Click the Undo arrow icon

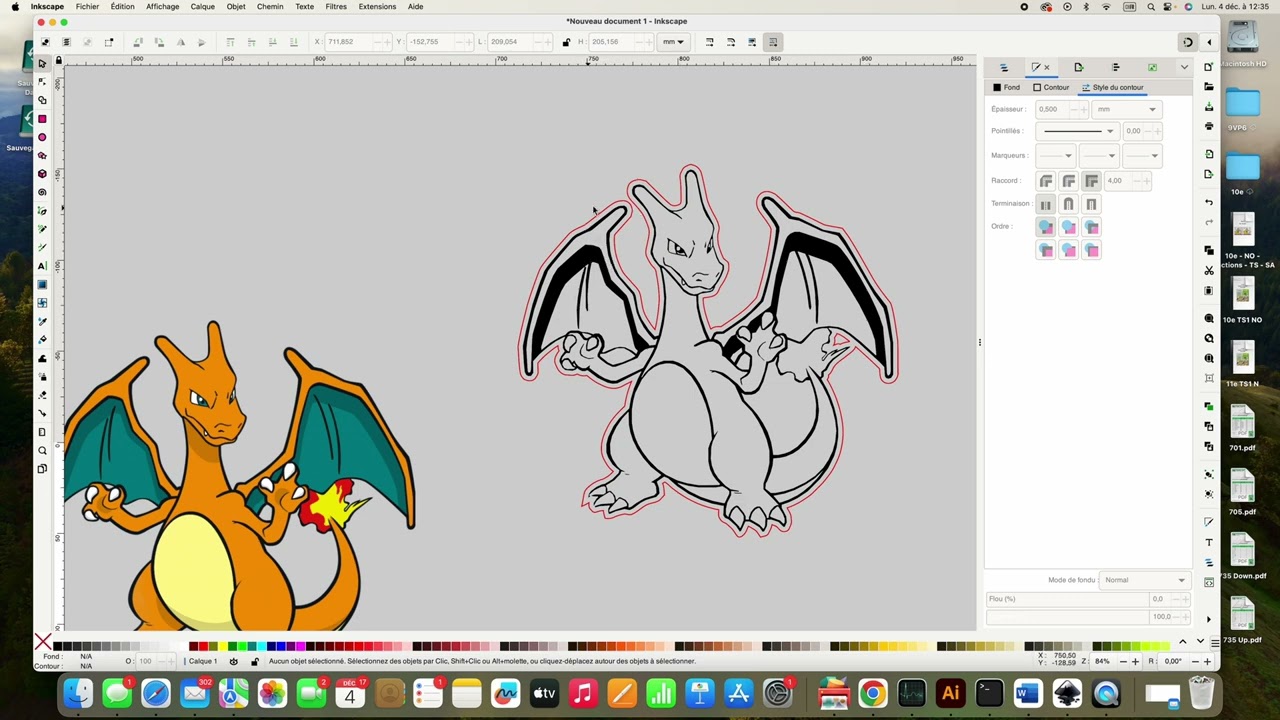click(1209, 202)
